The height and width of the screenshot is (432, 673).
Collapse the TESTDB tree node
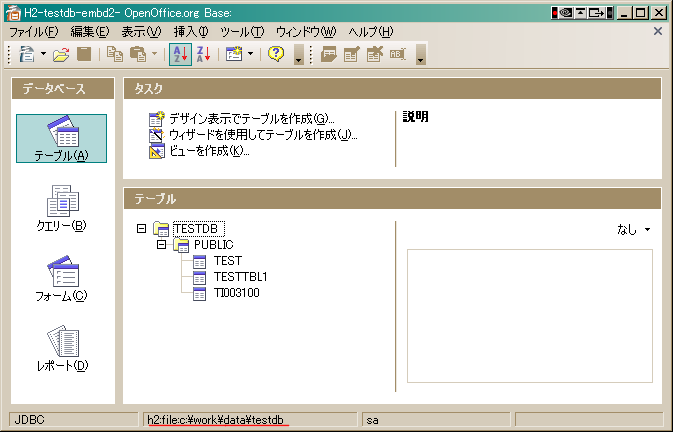141,228
